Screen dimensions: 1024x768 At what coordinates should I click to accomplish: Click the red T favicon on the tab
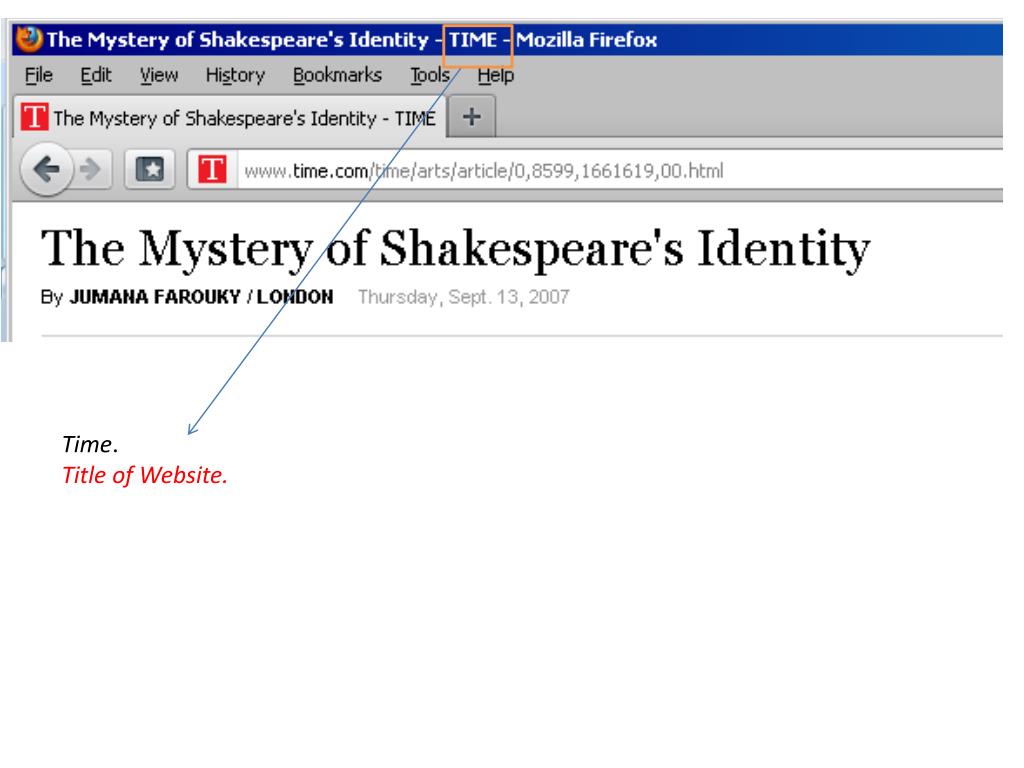[x=34, y=118]
